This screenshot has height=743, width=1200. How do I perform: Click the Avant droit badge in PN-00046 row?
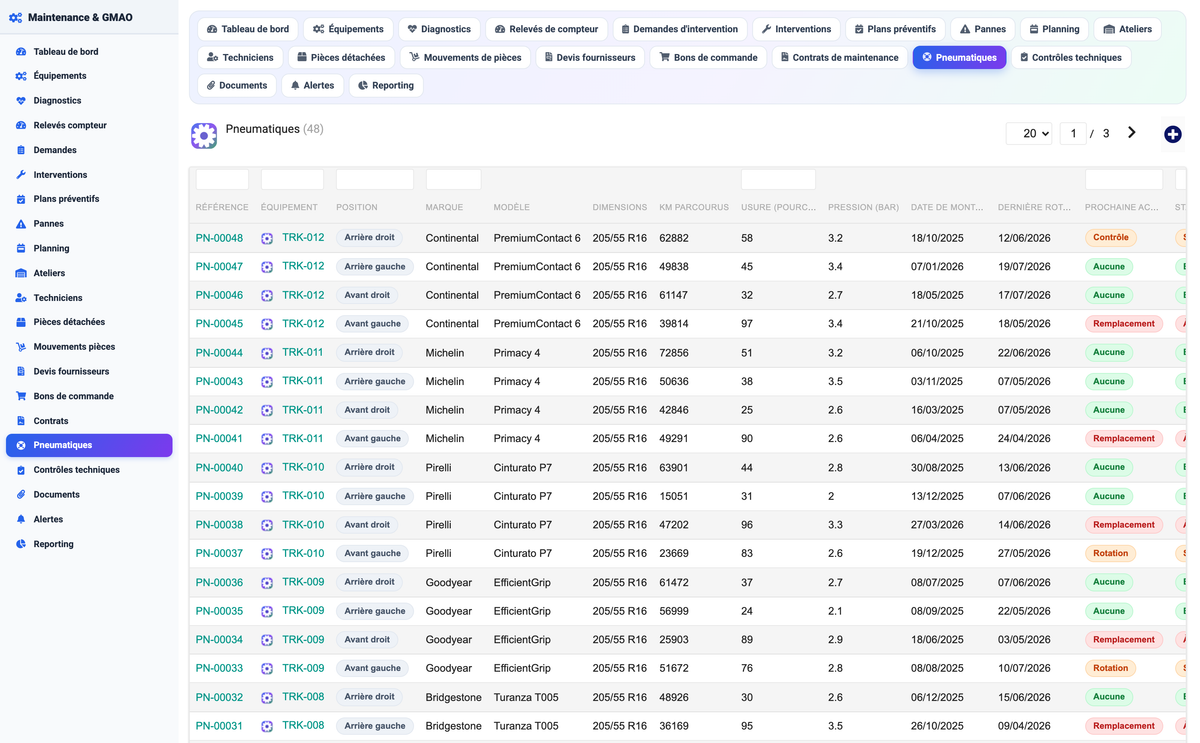(x=367, y=295)
